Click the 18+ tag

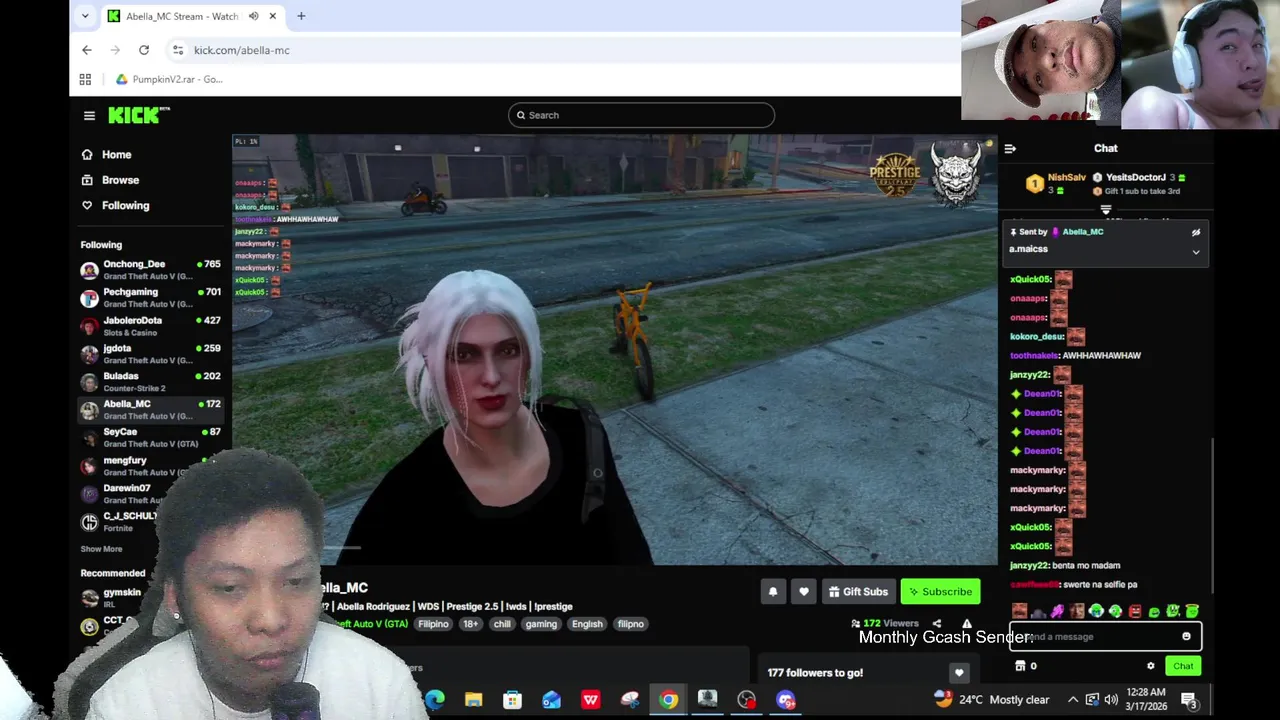470,624
